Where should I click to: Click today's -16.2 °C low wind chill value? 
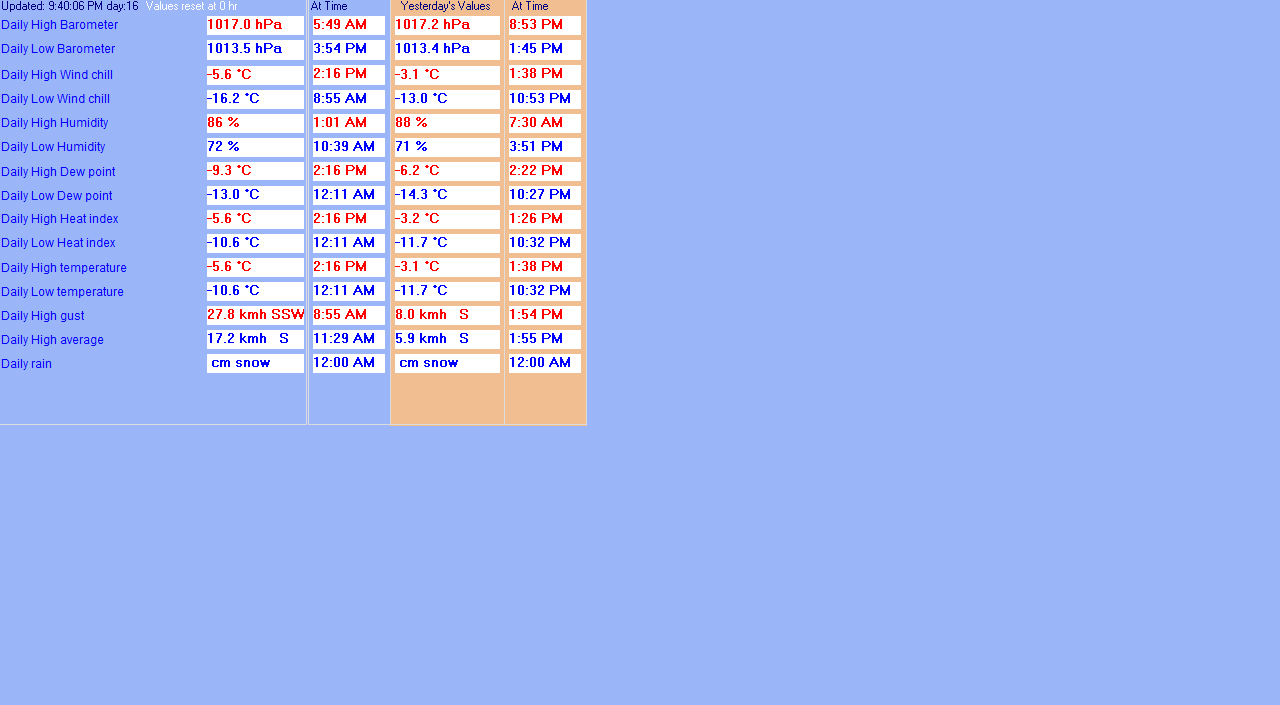255,99
